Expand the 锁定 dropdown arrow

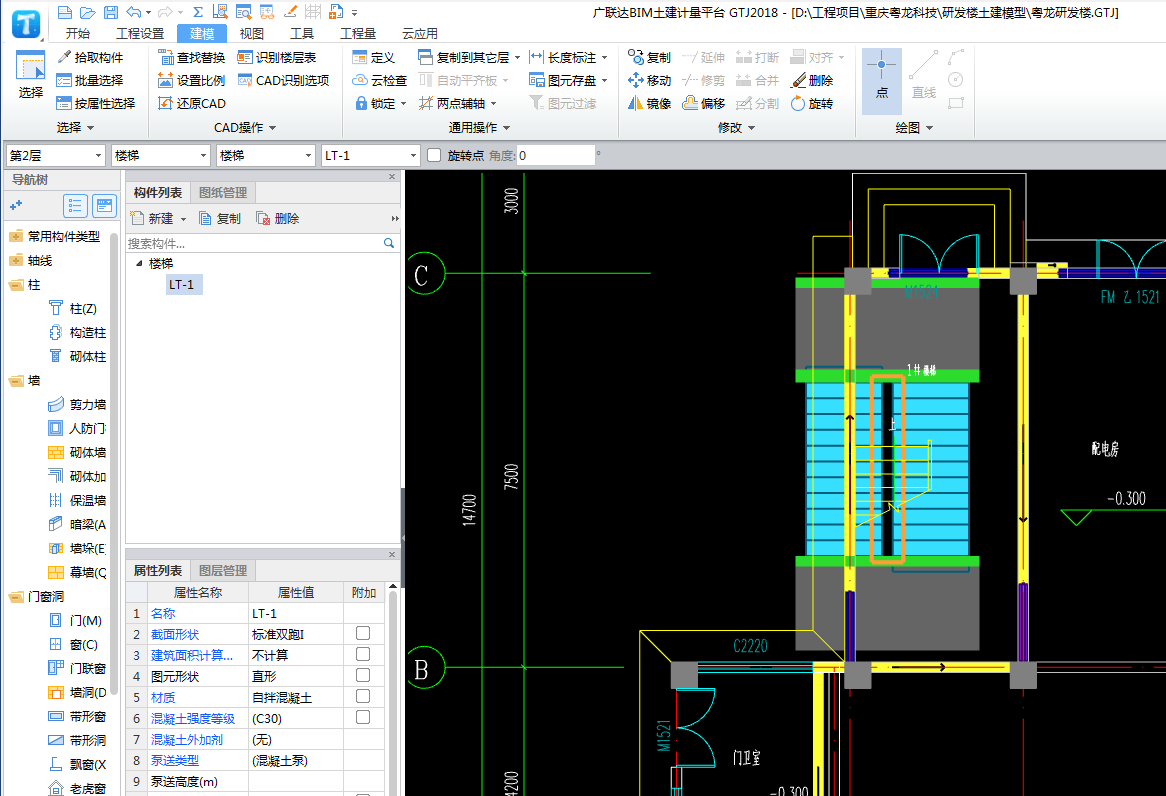pos(404,103)
